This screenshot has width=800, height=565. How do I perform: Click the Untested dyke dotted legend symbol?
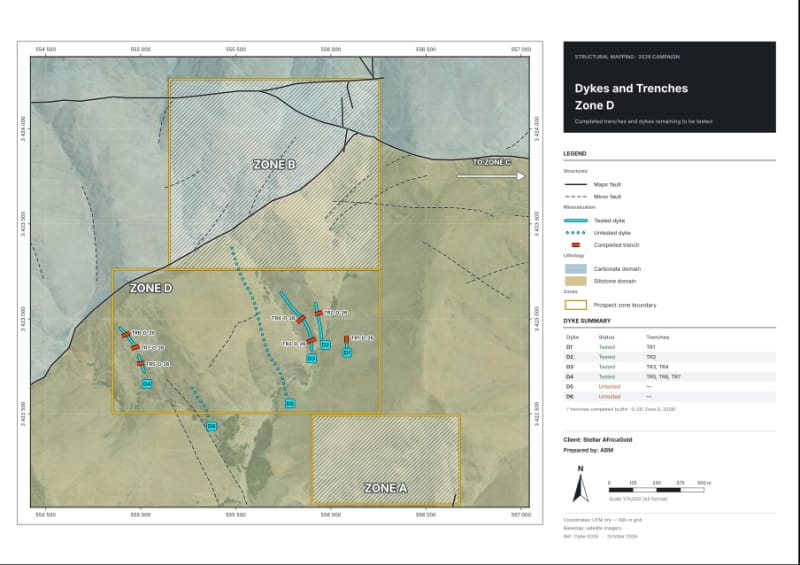tap(576, 233)
